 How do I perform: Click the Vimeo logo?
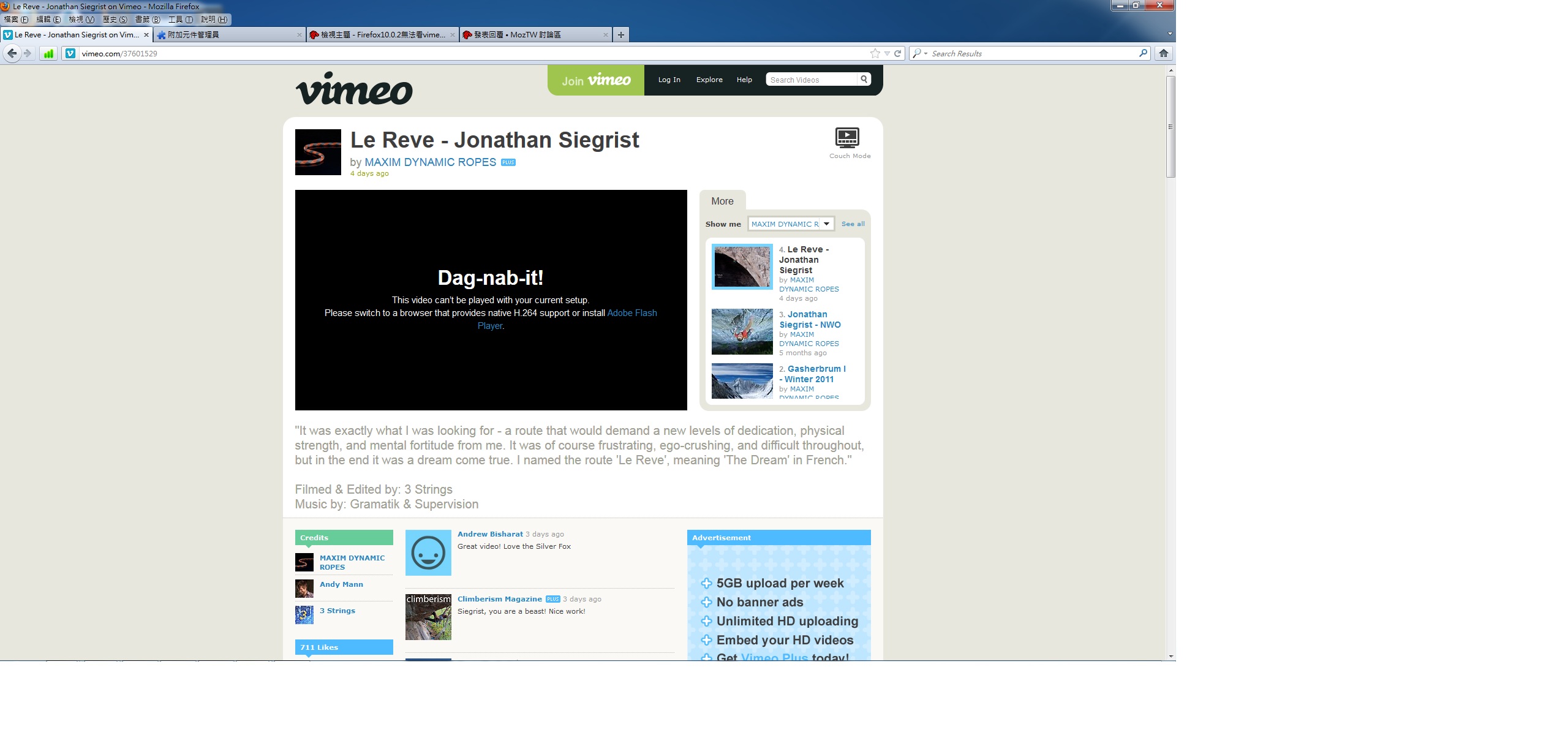[x=354, y=89]
